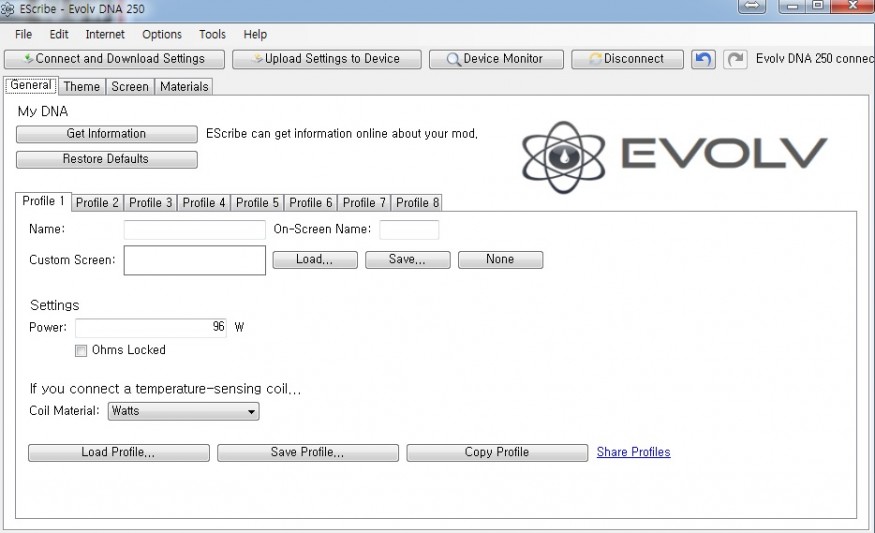The width and height of the screenshot is (875, 533).
Task: Click the Save Profile... button
Action: click(x=308, y=453)
